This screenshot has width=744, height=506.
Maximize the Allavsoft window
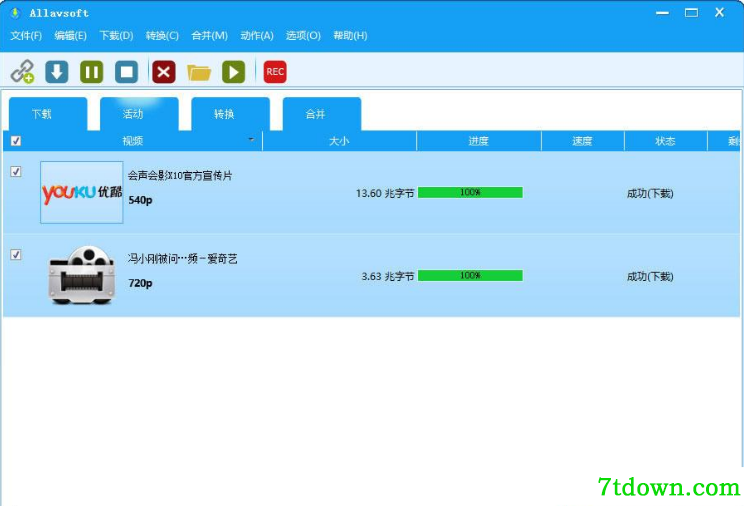tap(691, 13)
